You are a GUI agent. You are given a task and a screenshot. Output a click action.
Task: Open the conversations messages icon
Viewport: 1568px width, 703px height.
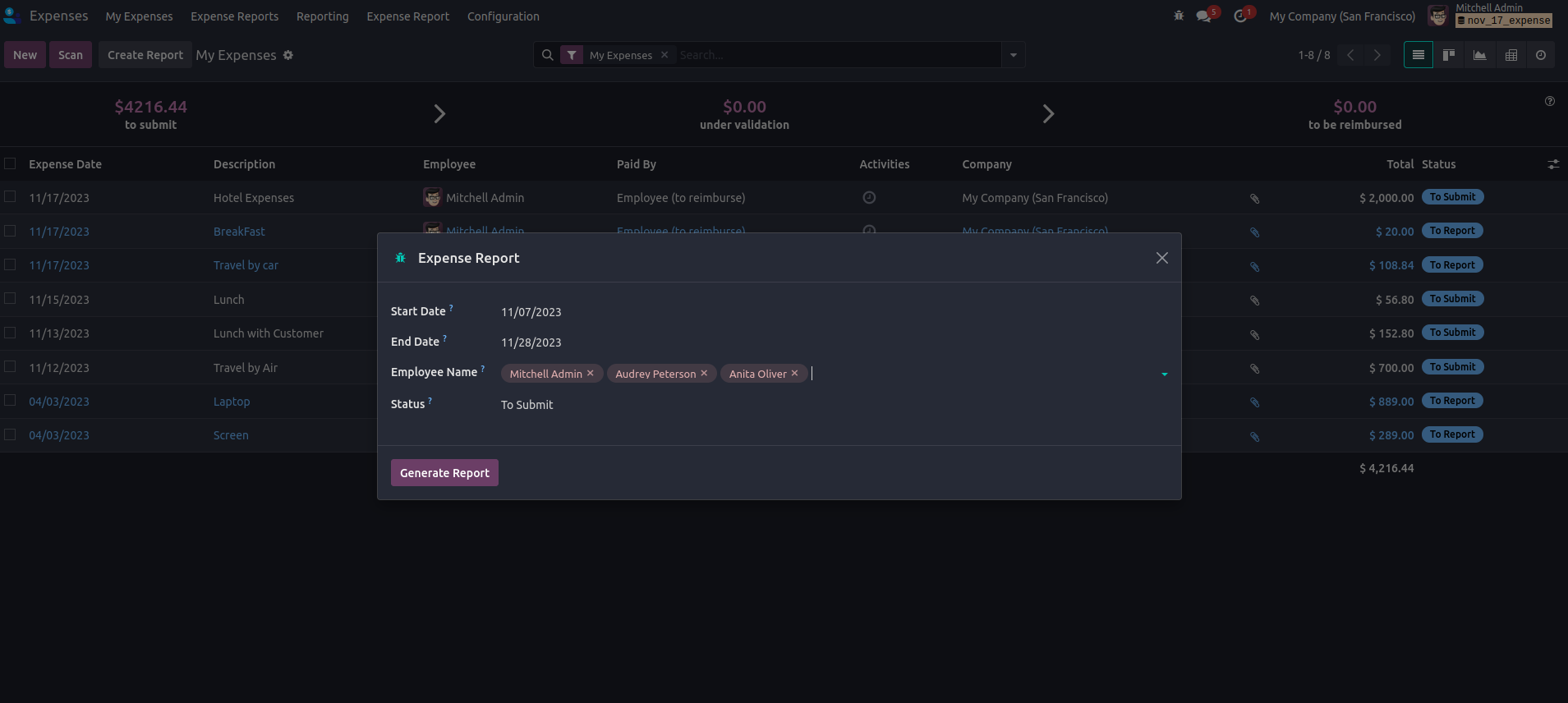pyautogui.click(x=1204, y=16)
